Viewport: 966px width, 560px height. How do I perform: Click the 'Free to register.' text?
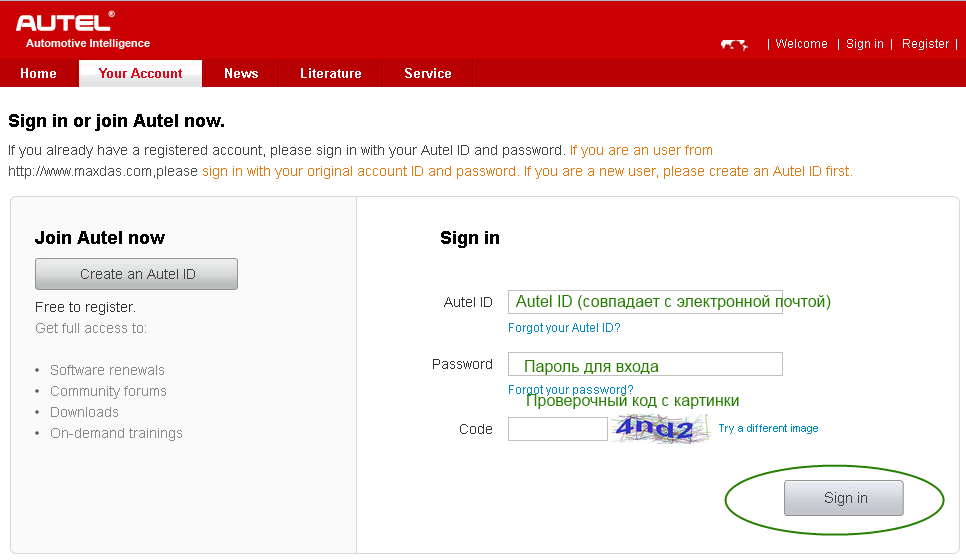pyautogui.click(x=85, y=307)
